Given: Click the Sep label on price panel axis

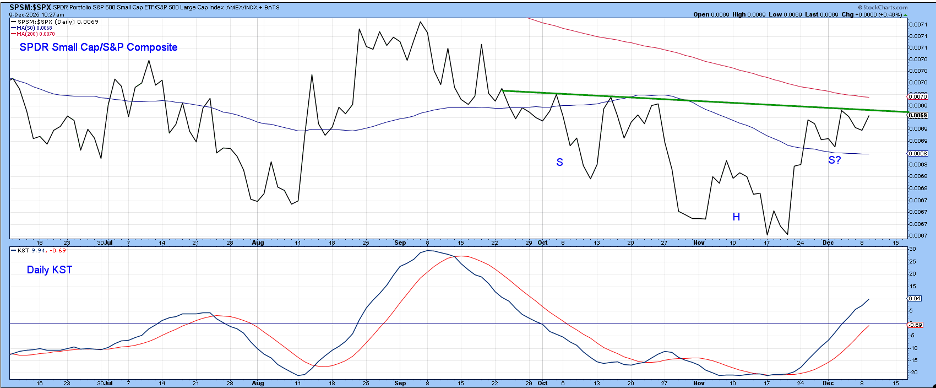Looking at the screenshot, I should 400,243.
